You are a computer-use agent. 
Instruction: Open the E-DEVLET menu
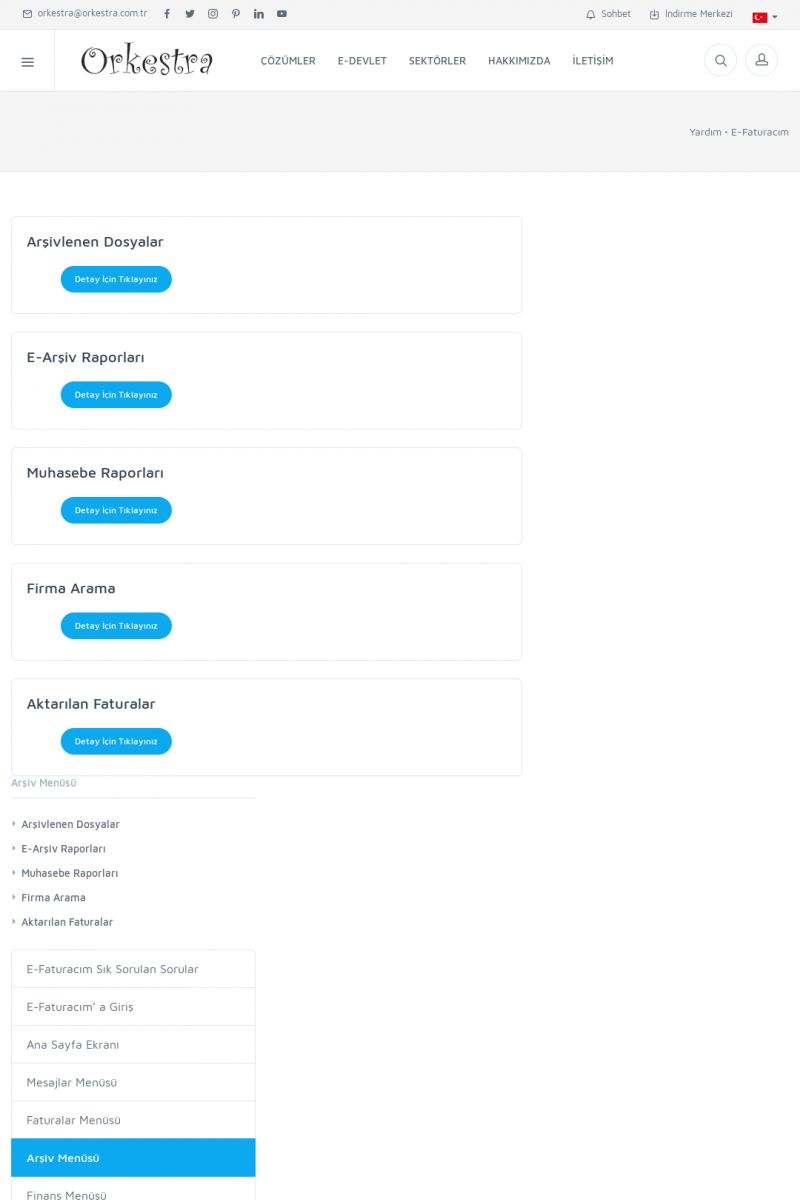(x=362, y=61)
